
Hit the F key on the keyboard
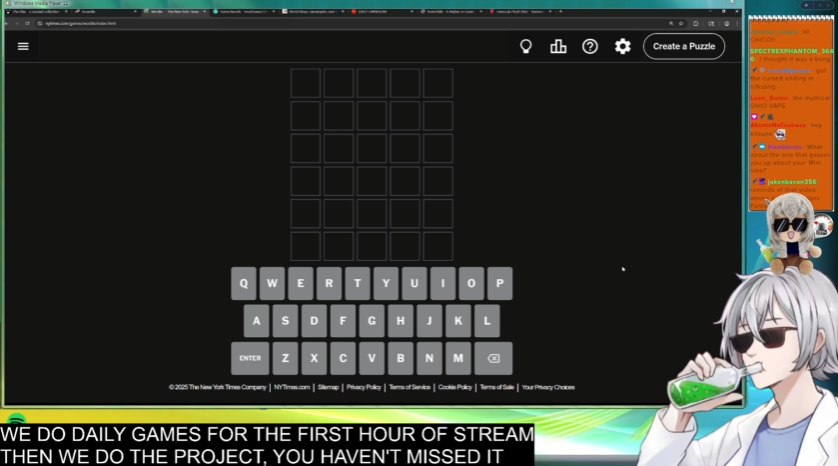[343, 321]
